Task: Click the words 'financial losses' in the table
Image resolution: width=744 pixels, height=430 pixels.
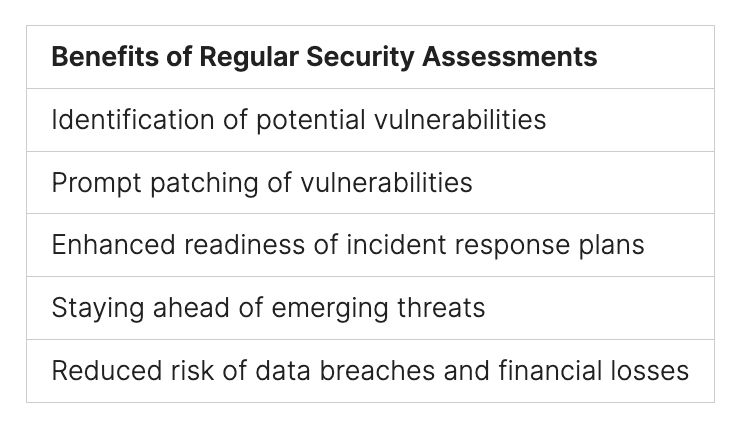Action: click(x=594, y=371)
